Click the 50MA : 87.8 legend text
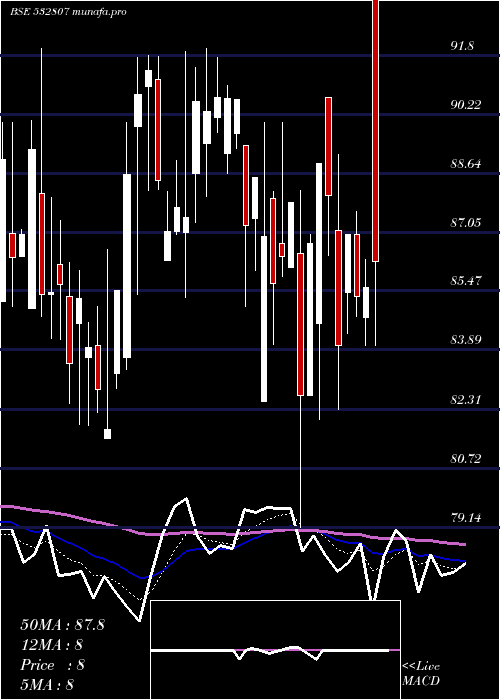This screenshot has height=700, width=500. tap(62, 625)
